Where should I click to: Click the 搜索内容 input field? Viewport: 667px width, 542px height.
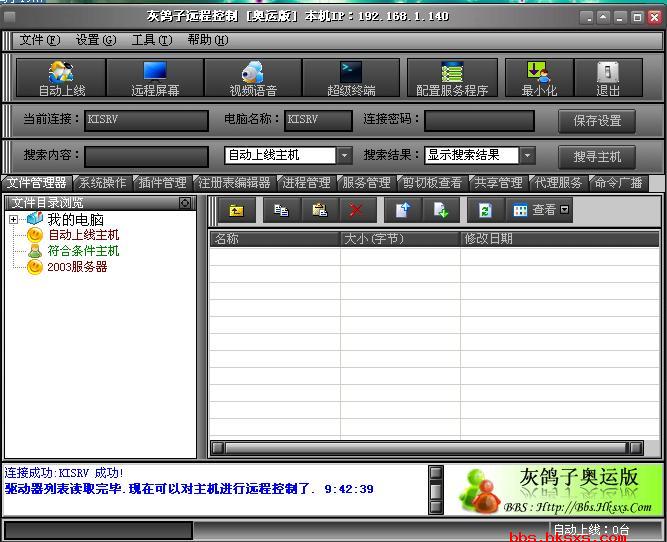point(146,156)
